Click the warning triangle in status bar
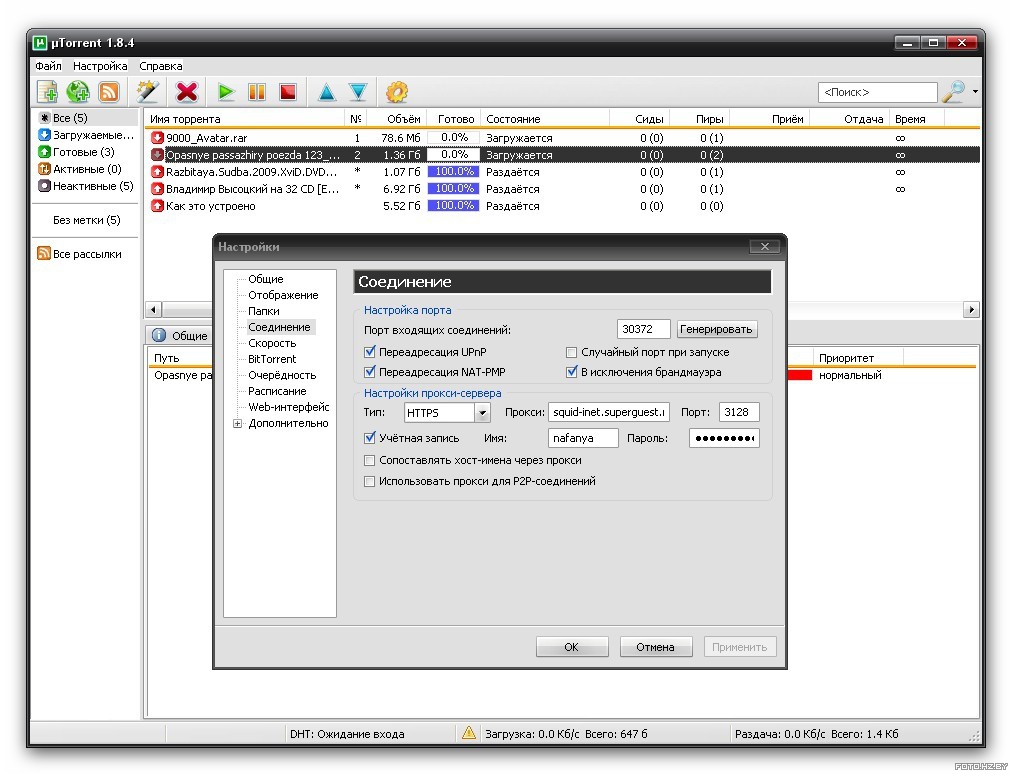Screen dimensions: 1012x774 pos(469,733)
